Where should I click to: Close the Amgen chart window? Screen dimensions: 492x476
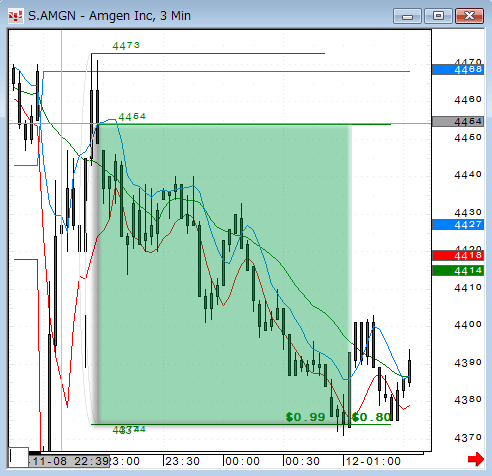tap(469, 16)
